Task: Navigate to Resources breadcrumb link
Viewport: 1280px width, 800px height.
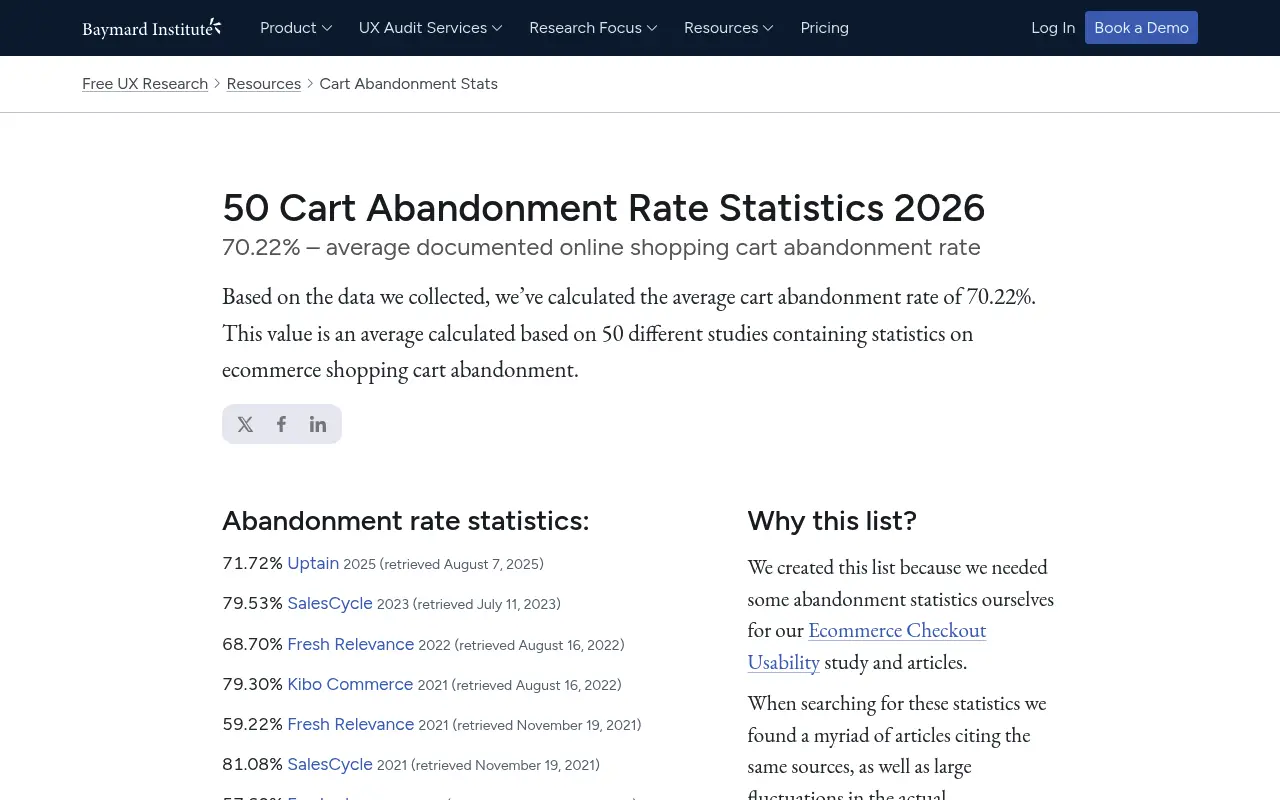Action: click(264, 84)
